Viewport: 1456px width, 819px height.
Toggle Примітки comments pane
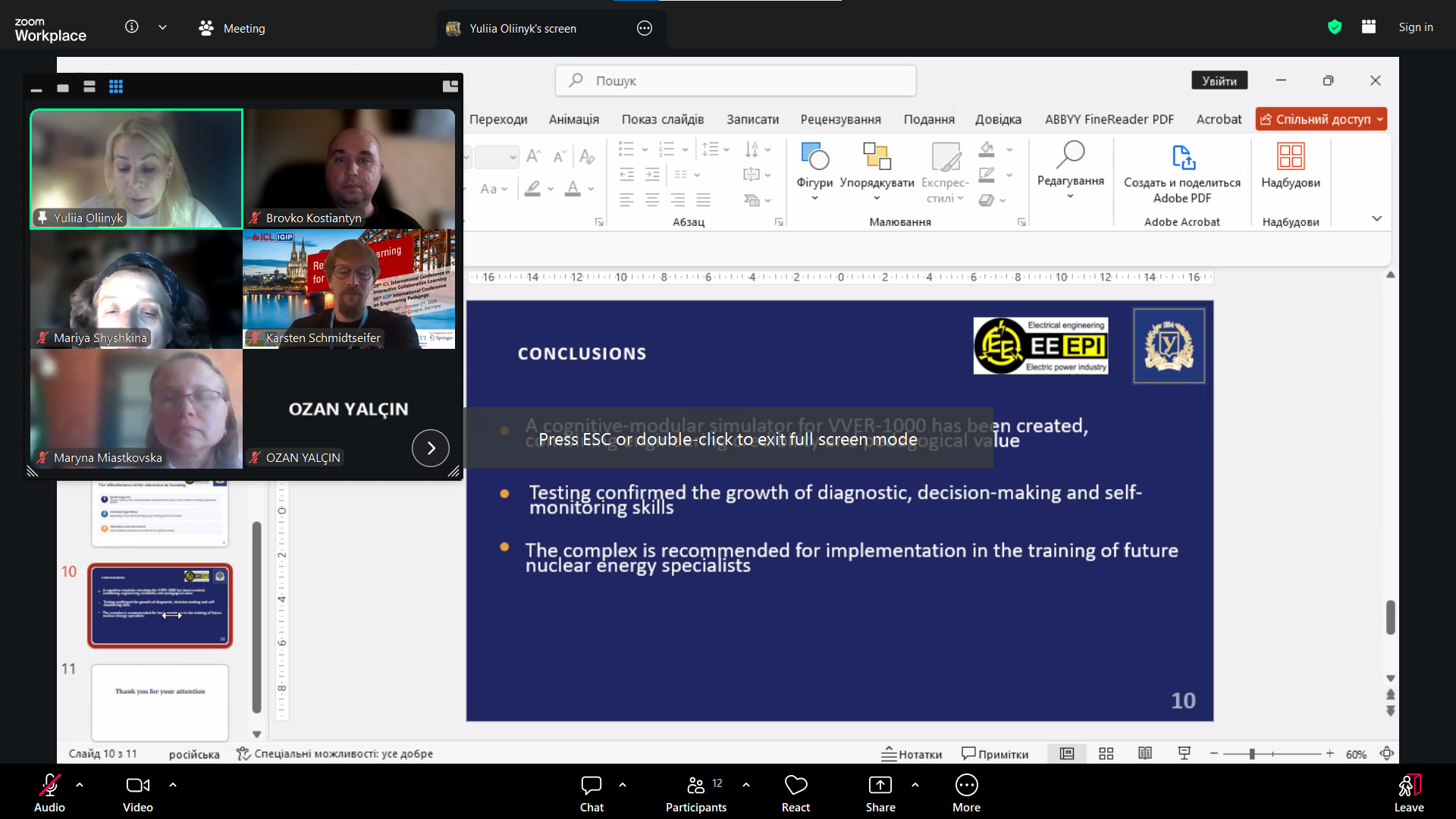tap(995, 754)
